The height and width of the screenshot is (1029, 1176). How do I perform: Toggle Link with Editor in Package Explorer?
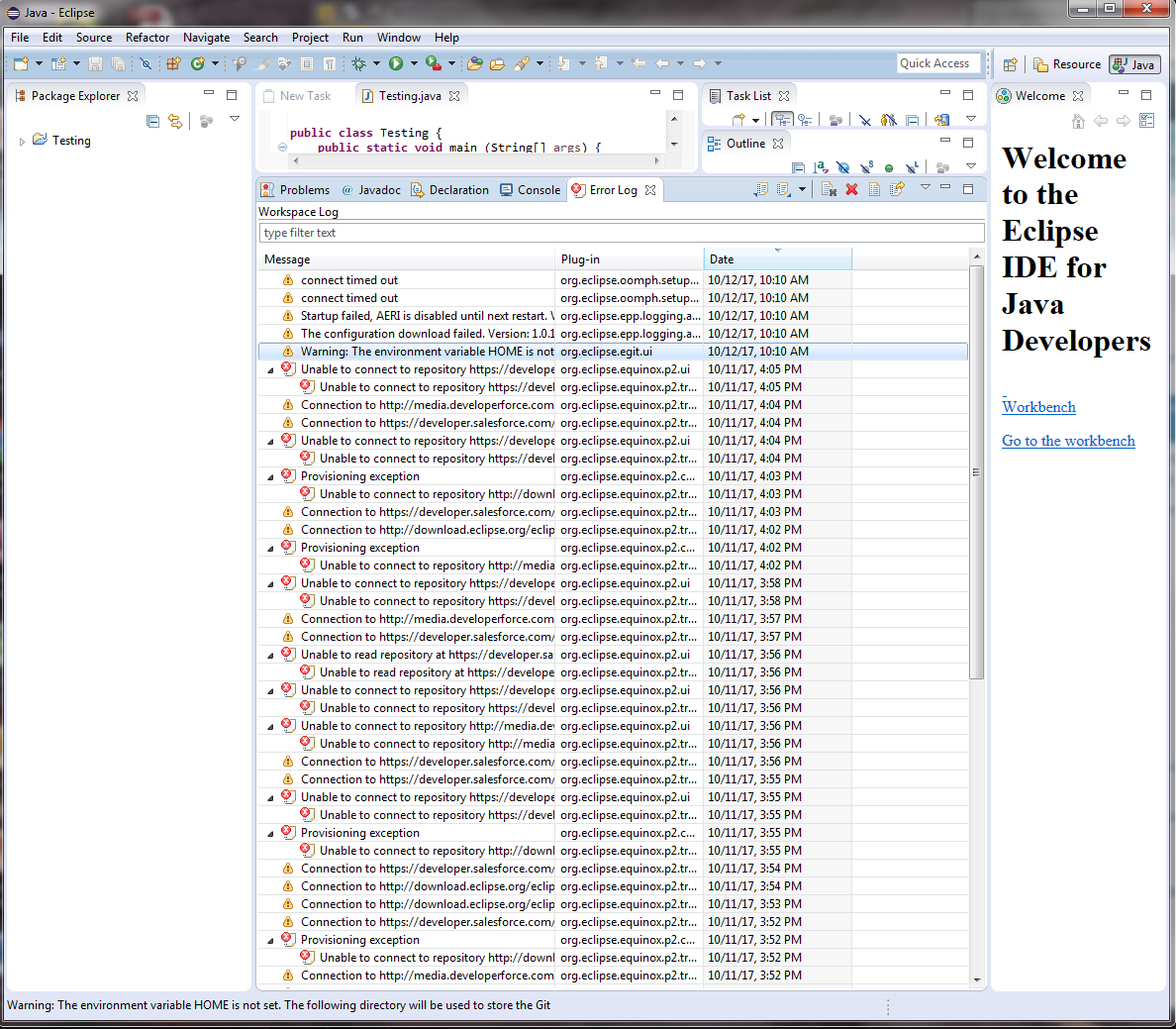(x=175, y=121)
